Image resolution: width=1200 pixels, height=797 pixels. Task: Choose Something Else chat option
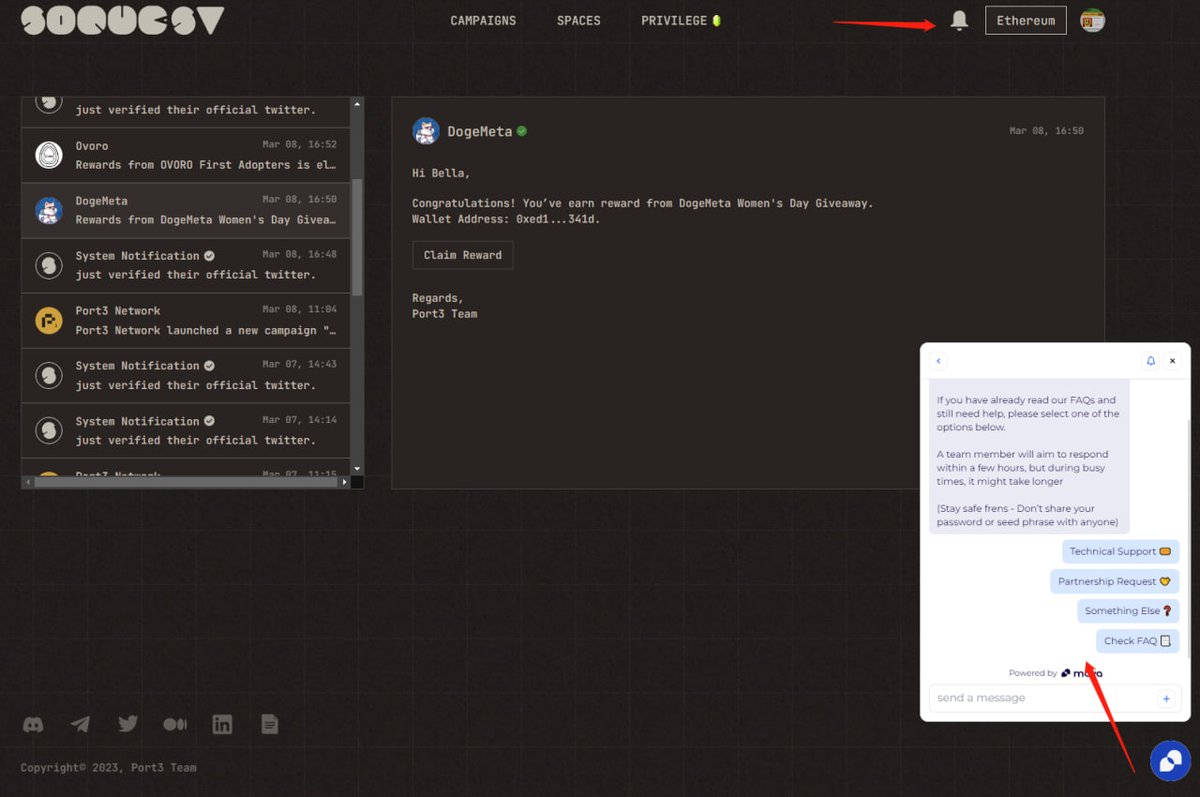(x=1128, y=611)
